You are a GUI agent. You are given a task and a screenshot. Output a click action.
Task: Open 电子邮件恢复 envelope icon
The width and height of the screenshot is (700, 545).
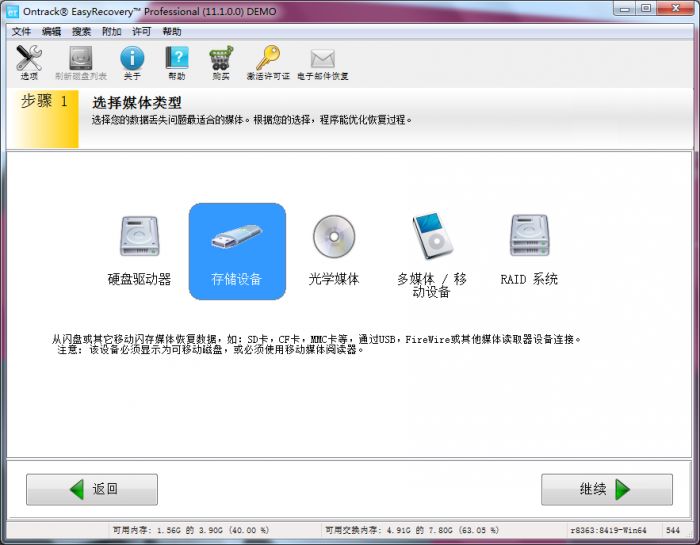(x=322, y=60)
